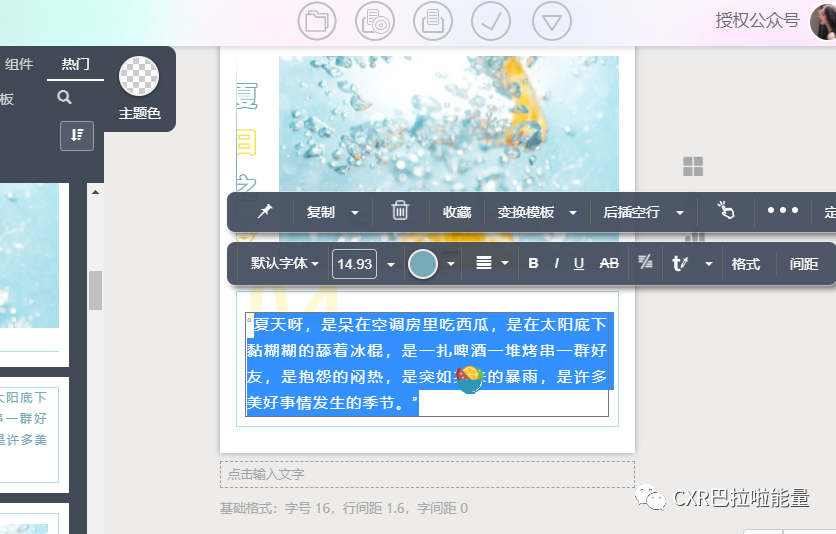Open the 默认字体 font dropdown
Image resolution: width=836 pixels, height=534 pixels.
tap(285, 263)
